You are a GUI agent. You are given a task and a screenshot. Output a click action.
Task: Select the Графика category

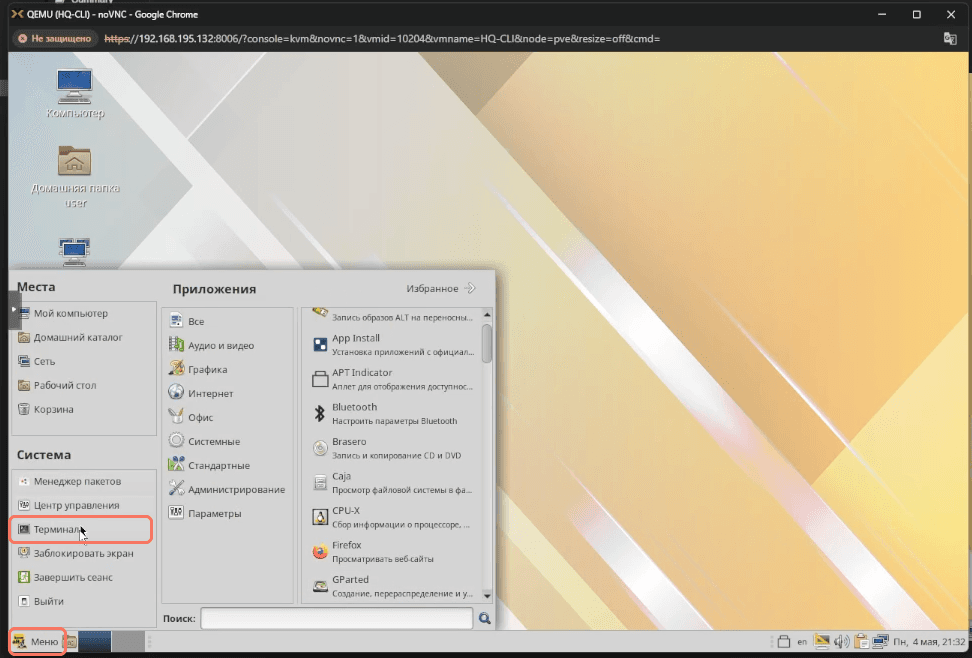pos(228,370)
